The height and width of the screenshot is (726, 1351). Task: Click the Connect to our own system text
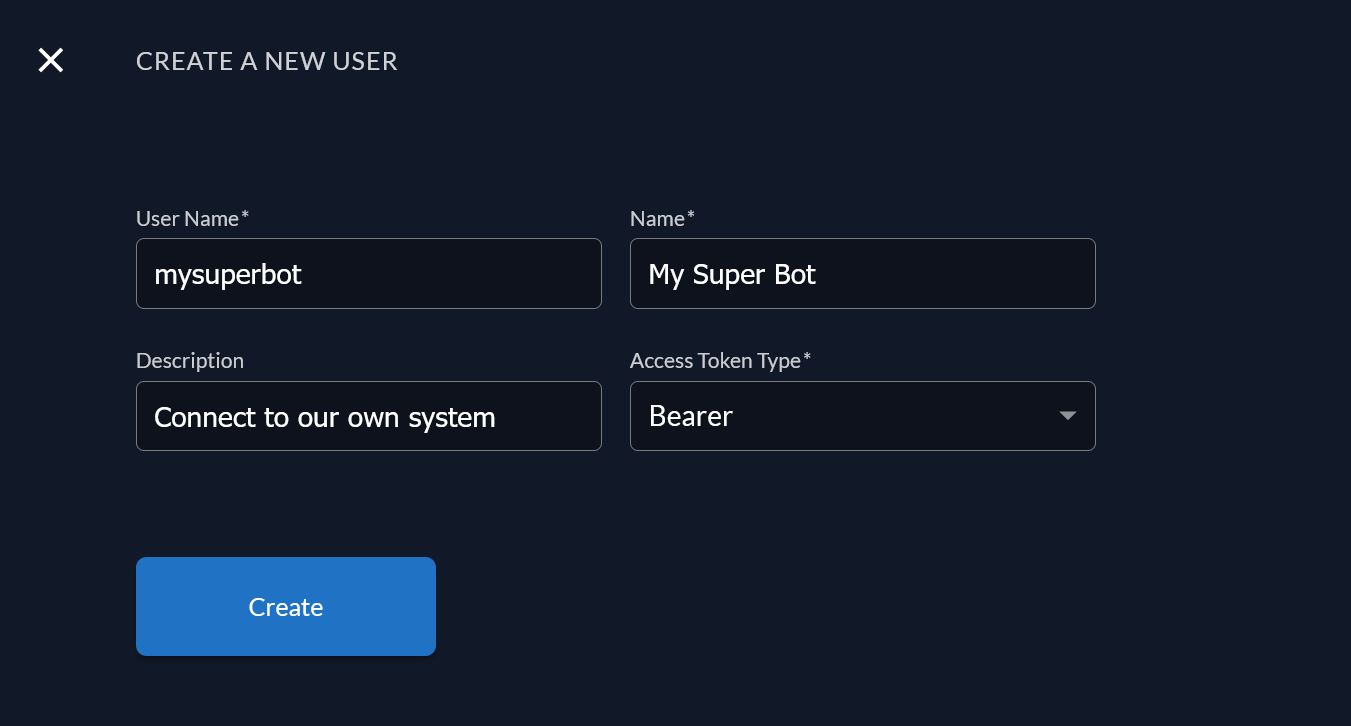click(324, 416)
